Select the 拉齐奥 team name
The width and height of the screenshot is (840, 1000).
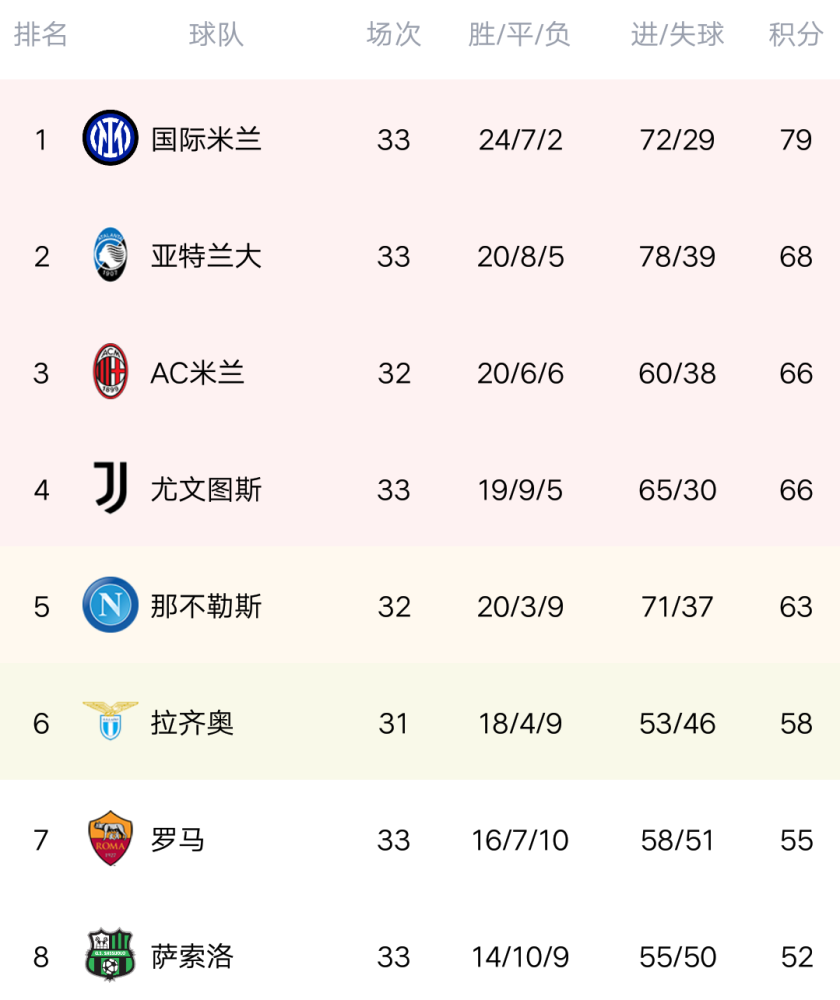[192, 723]
